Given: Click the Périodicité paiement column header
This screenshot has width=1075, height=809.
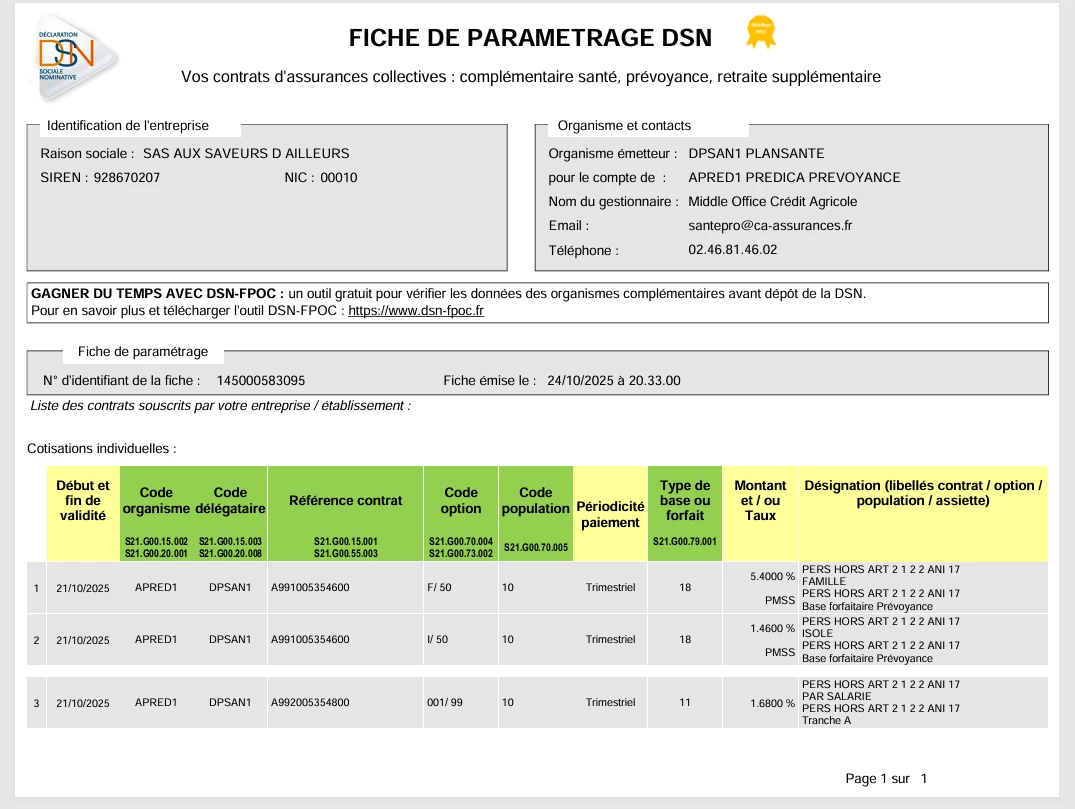Looking at the screenshot, I should coord(610,514).
